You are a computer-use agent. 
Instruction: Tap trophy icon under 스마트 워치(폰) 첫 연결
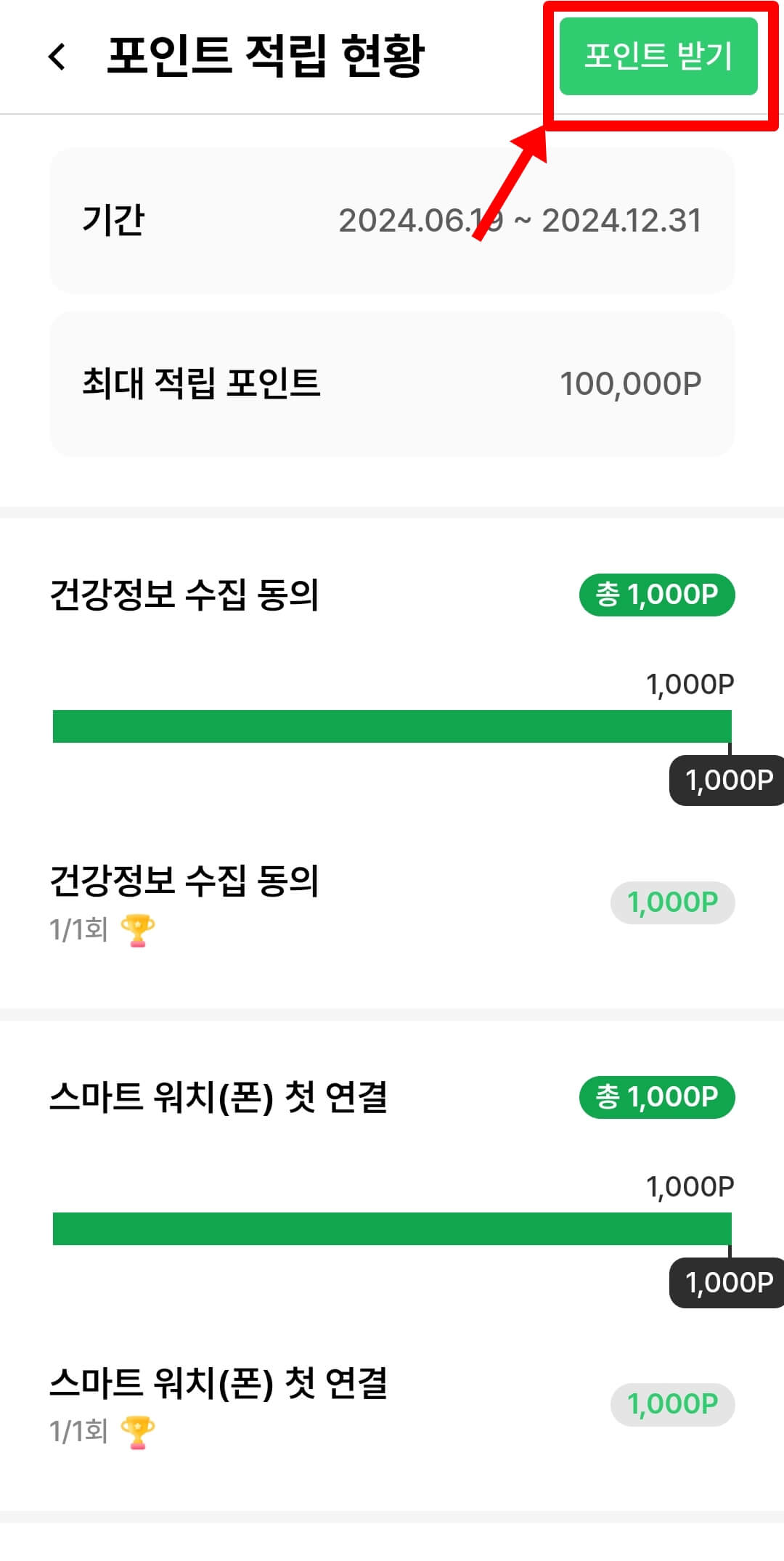[137, 1432]
